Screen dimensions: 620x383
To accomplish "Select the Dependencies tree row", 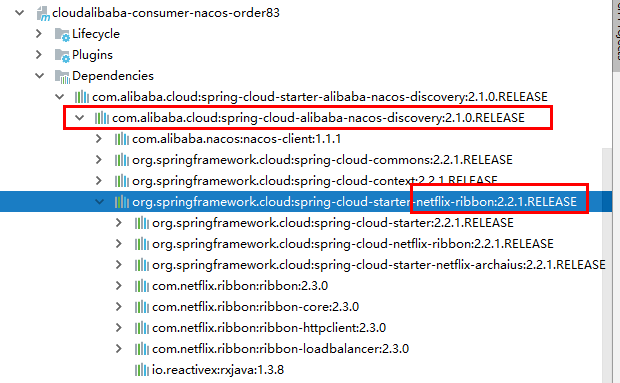I will 113,75.
